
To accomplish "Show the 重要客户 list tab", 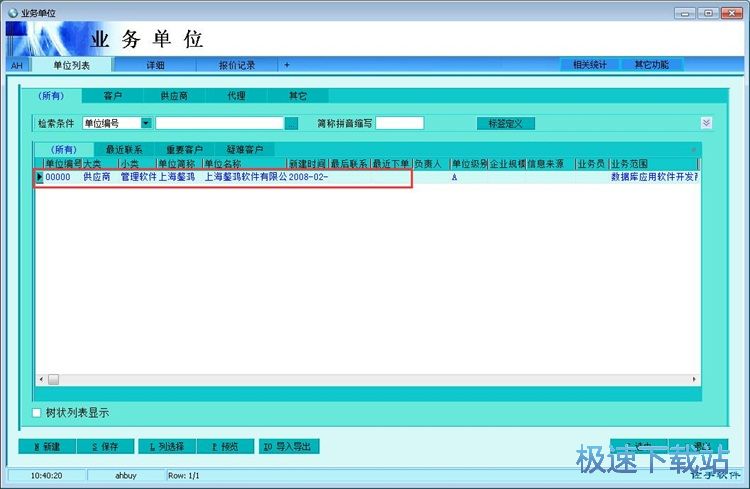I will (184, 150).
